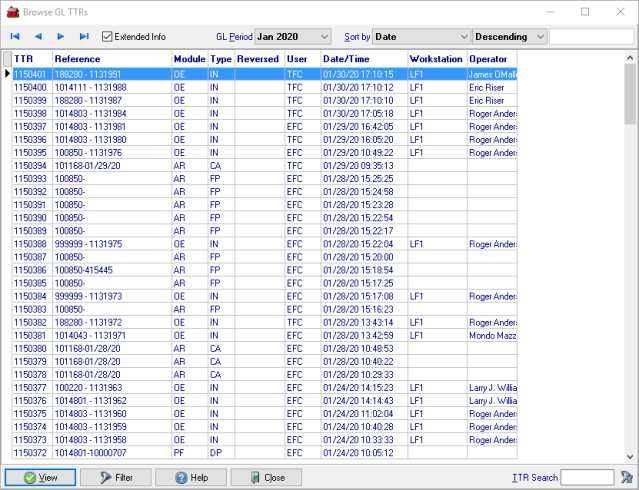This screenshot has height=490, width=639.
Task: Go to next record arrow
Action: click(61, 37)
